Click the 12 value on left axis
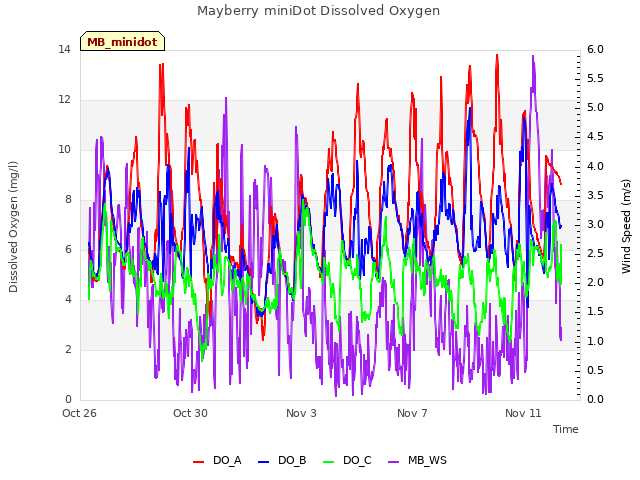The height and width of the screenshot is (480, 640). [x=64, y=100]
